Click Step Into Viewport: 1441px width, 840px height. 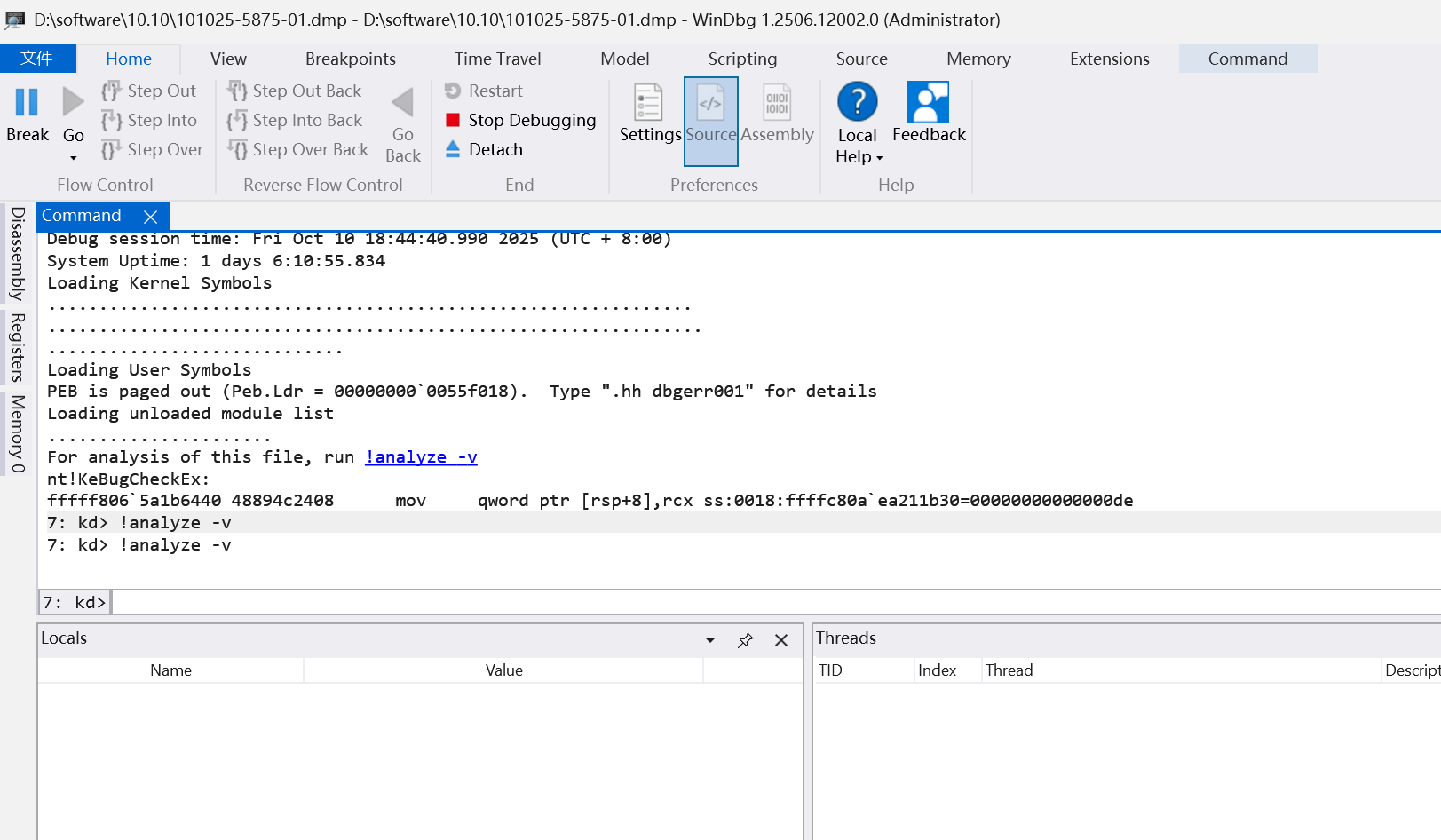149,120
